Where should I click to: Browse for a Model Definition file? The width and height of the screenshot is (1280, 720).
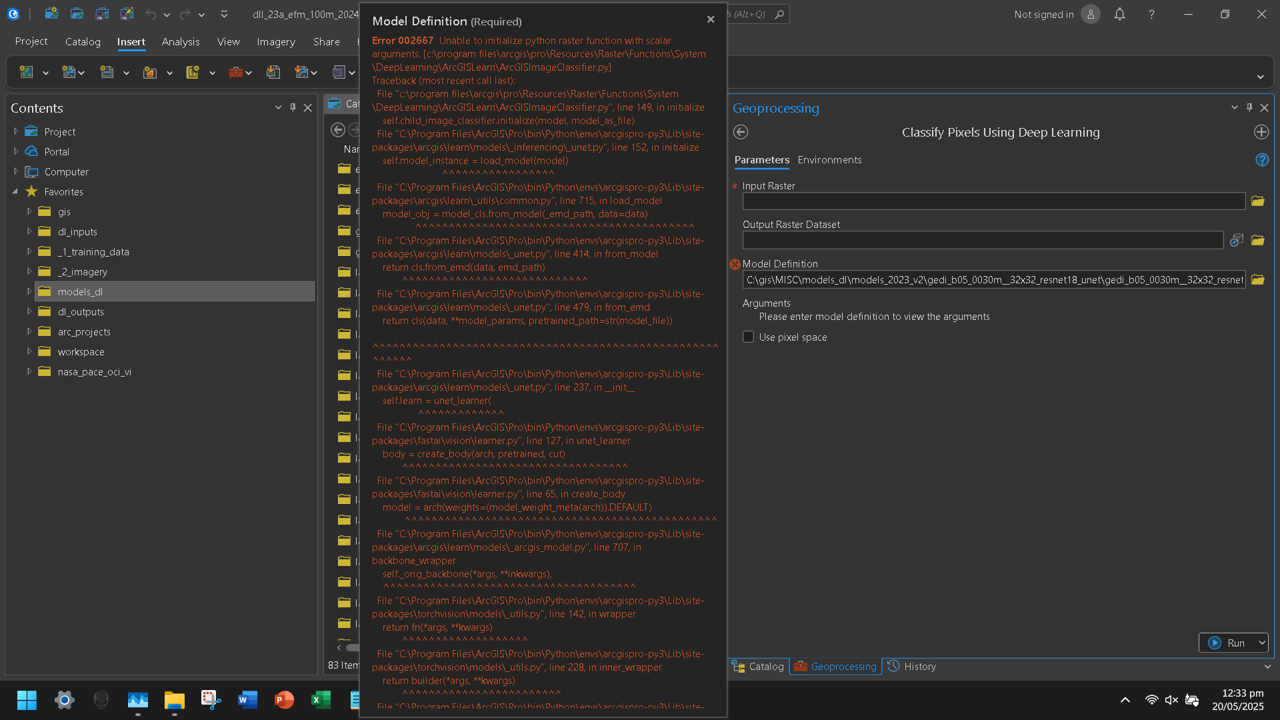point(1258,279)
